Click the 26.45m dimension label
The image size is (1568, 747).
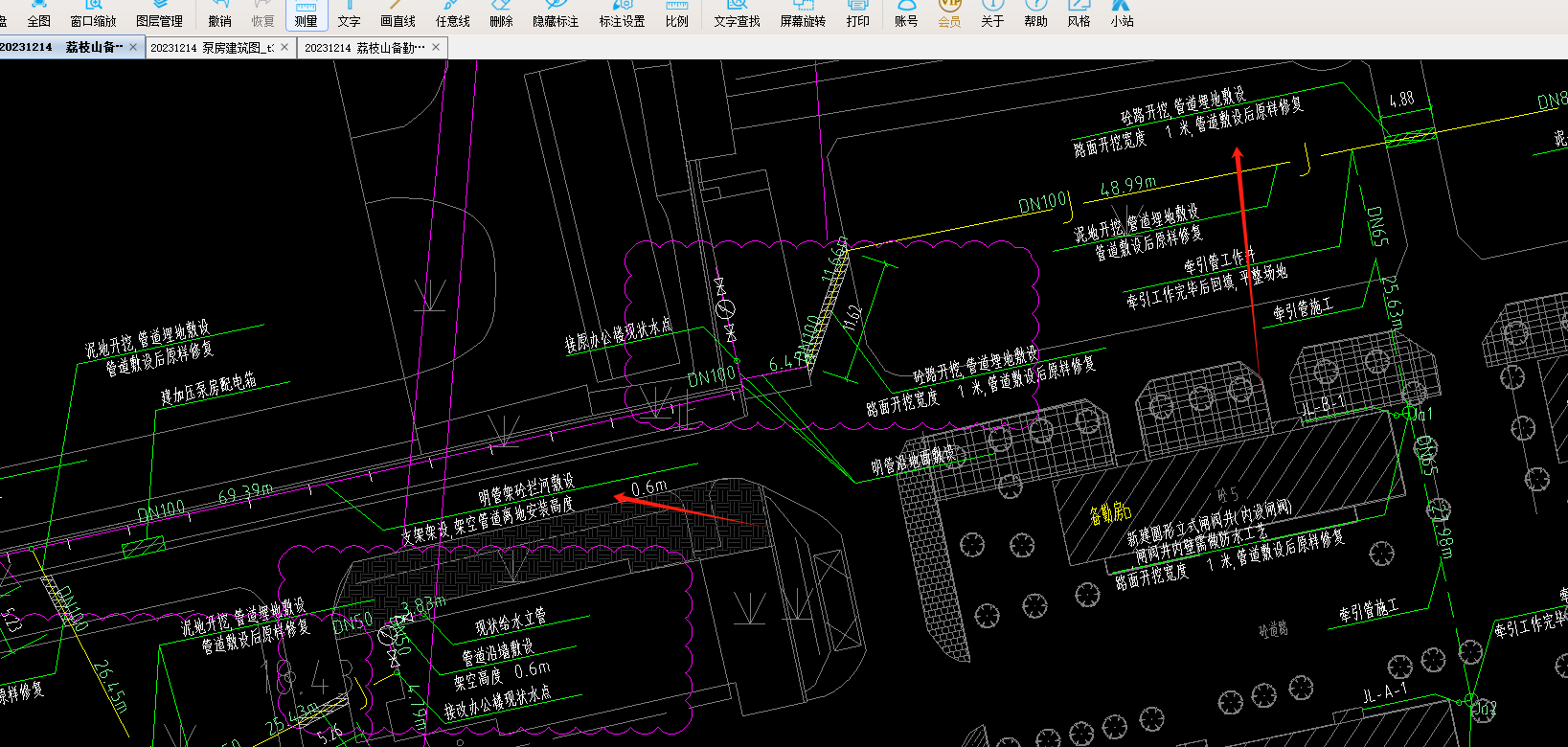[x=111, y=686]
